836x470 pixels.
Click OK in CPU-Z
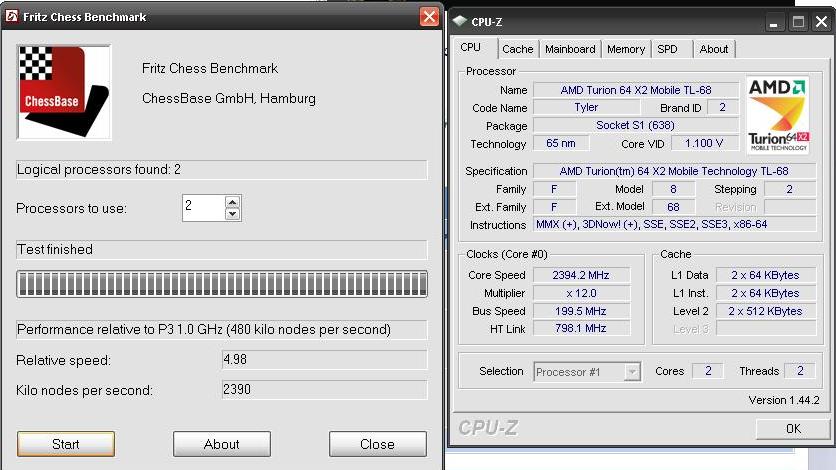click(793, 428)
